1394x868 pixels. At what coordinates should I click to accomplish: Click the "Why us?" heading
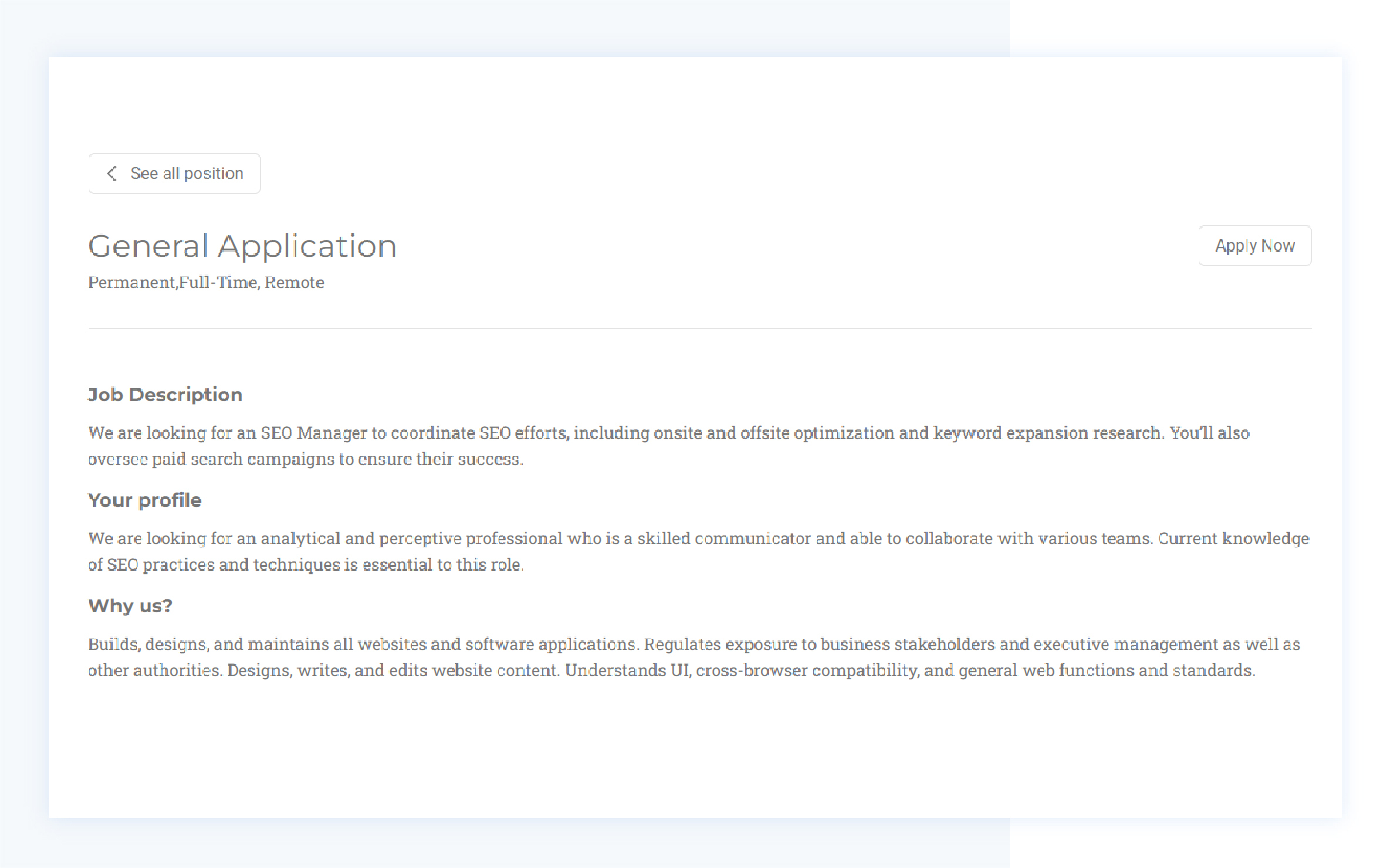130,606
